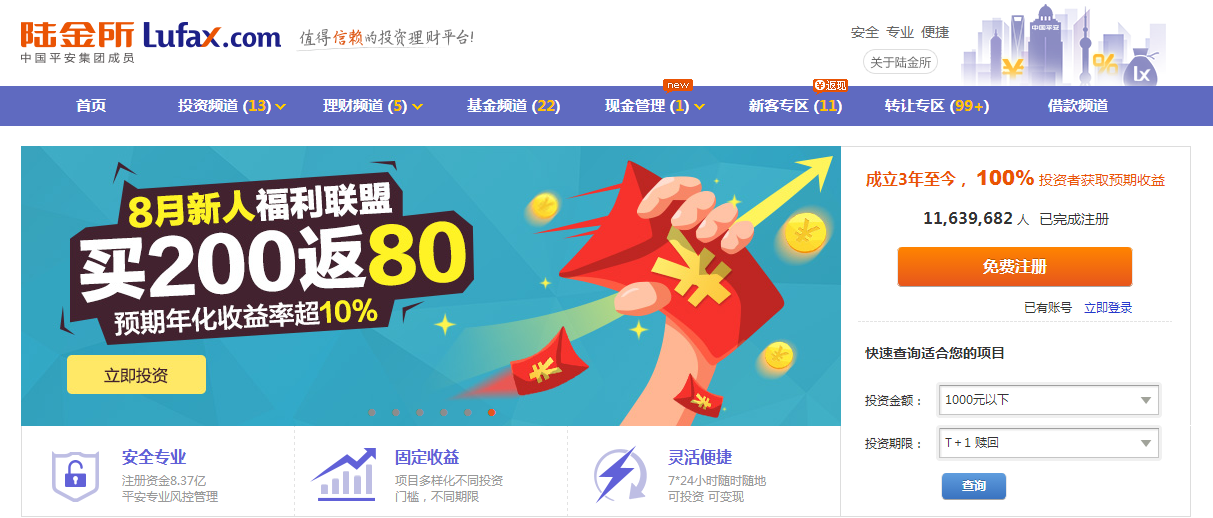Expand the 投资频道 menu chevron
Screen dimensions: 1213x518
click(x=281, y=106)
